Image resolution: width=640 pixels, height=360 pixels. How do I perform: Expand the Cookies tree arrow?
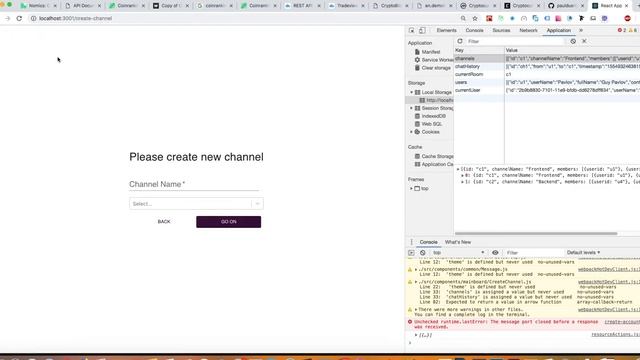pyautogui.click(x=411, y=132)
